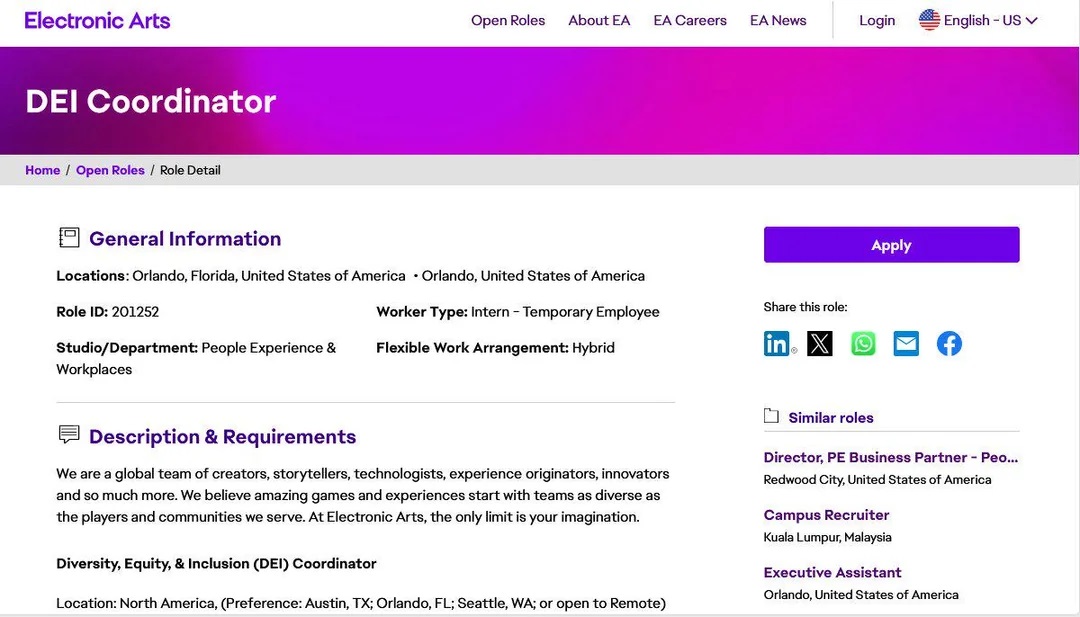Open Director, PE Business Partner similar role

pos(891,457)
